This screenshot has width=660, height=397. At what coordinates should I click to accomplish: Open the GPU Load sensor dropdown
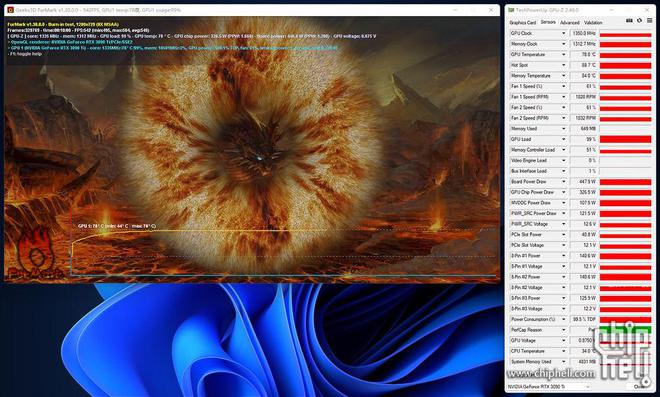click(x=563, y=139)
